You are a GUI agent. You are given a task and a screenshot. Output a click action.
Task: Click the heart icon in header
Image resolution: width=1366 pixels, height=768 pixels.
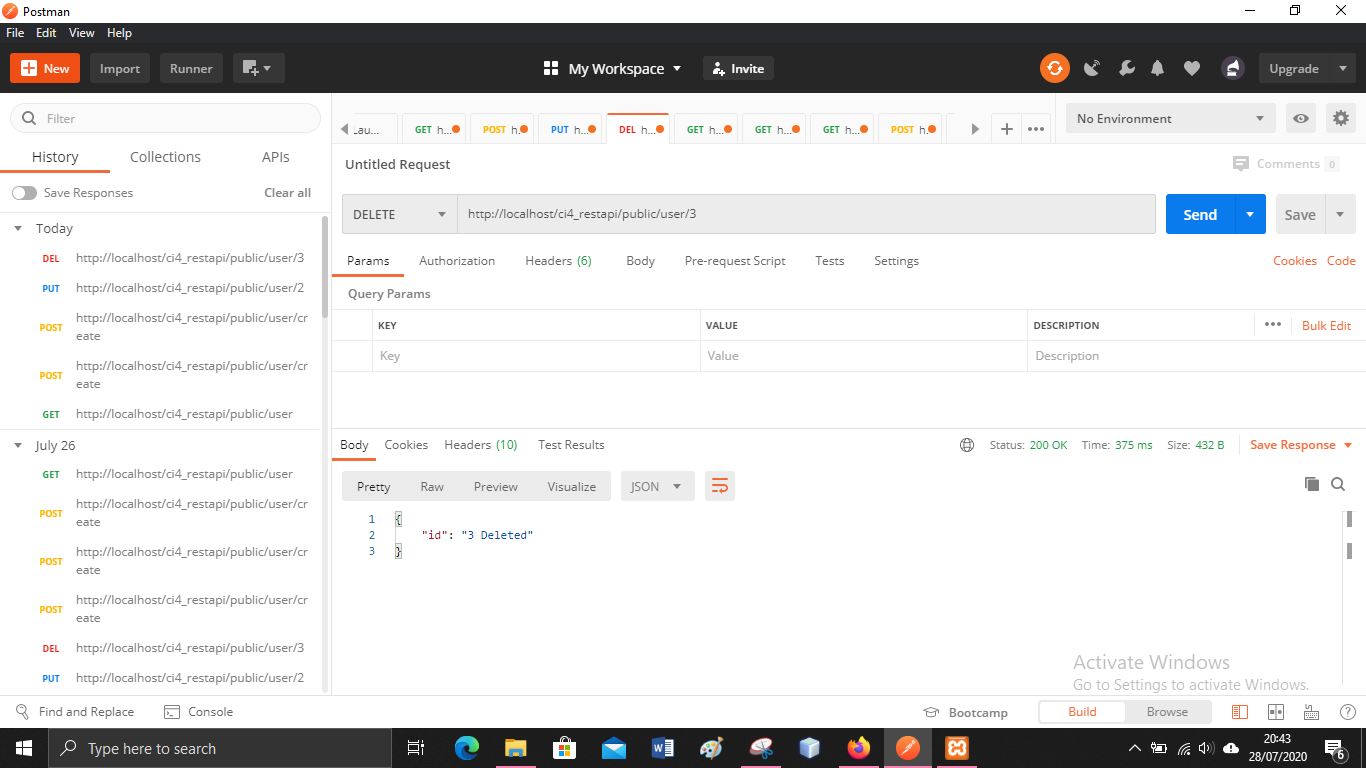pos(1192,68)
